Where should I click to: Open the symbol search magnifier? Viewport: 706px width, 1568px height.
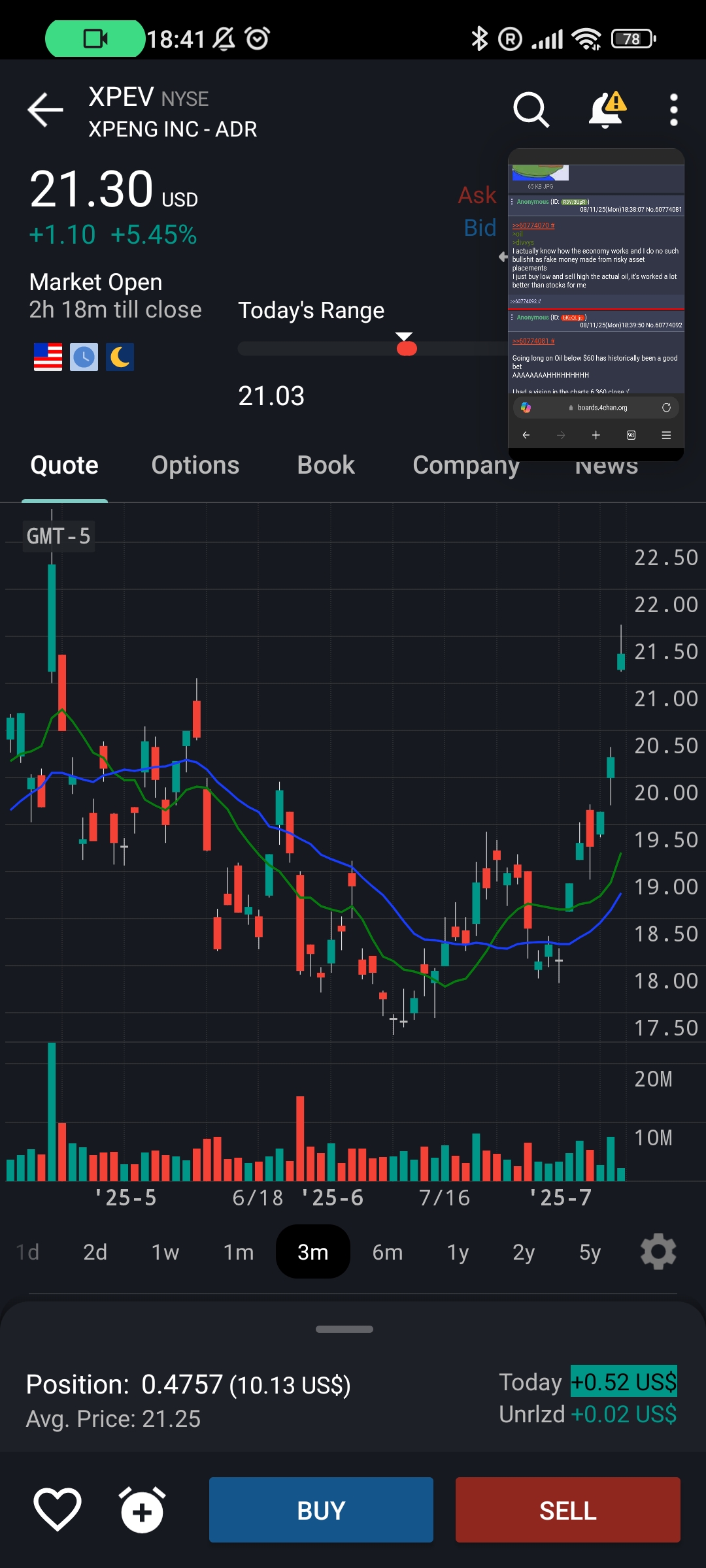point(531,109)
